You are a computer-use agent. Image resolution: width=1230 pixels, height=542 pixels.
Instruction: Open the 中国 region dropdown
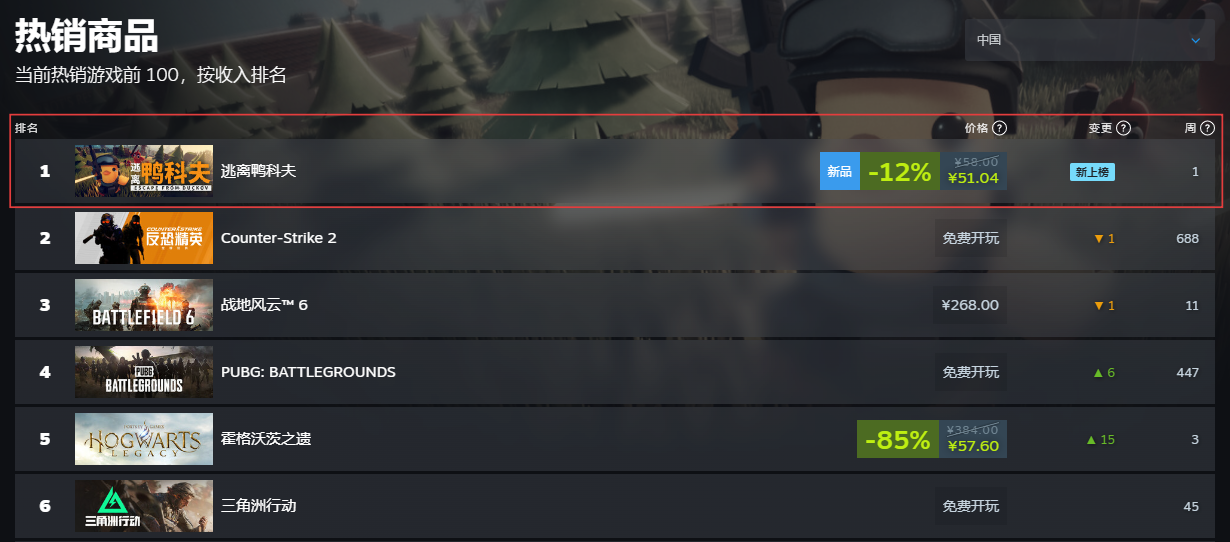(1089, 40)
